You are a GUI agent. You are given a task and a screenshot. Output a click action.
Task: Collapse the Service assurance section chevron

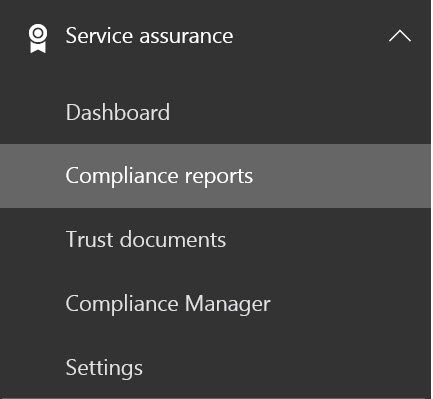[400, 36]
